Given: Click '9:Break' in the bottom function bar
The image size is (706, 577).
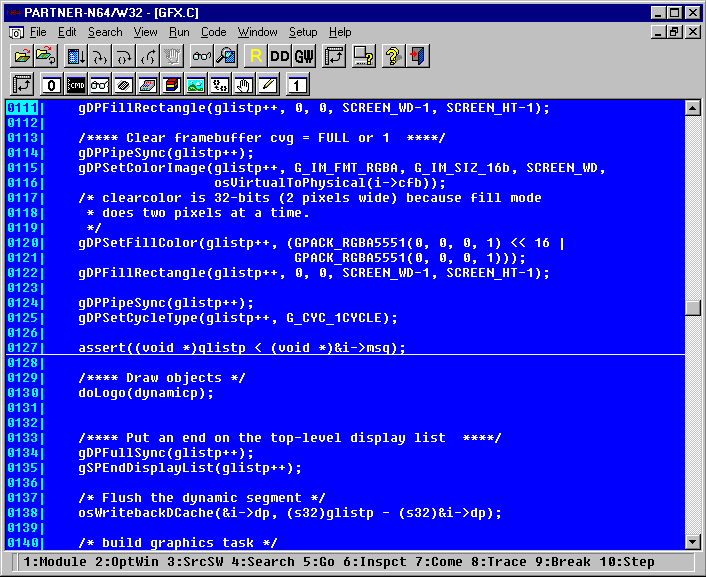Looking at the screenshot, I should [566, 562].
